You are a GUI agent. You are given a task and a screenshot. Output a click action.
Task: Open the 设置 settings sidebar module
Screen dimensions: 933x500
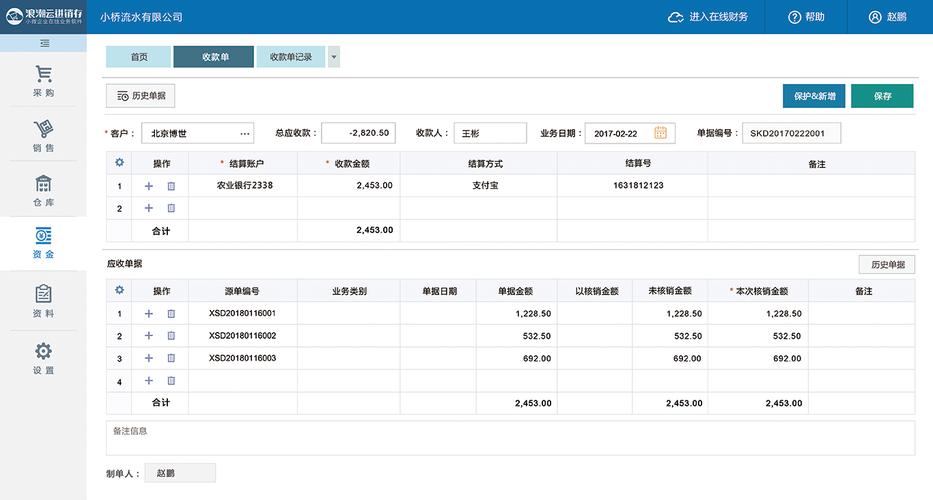point(43,358)
